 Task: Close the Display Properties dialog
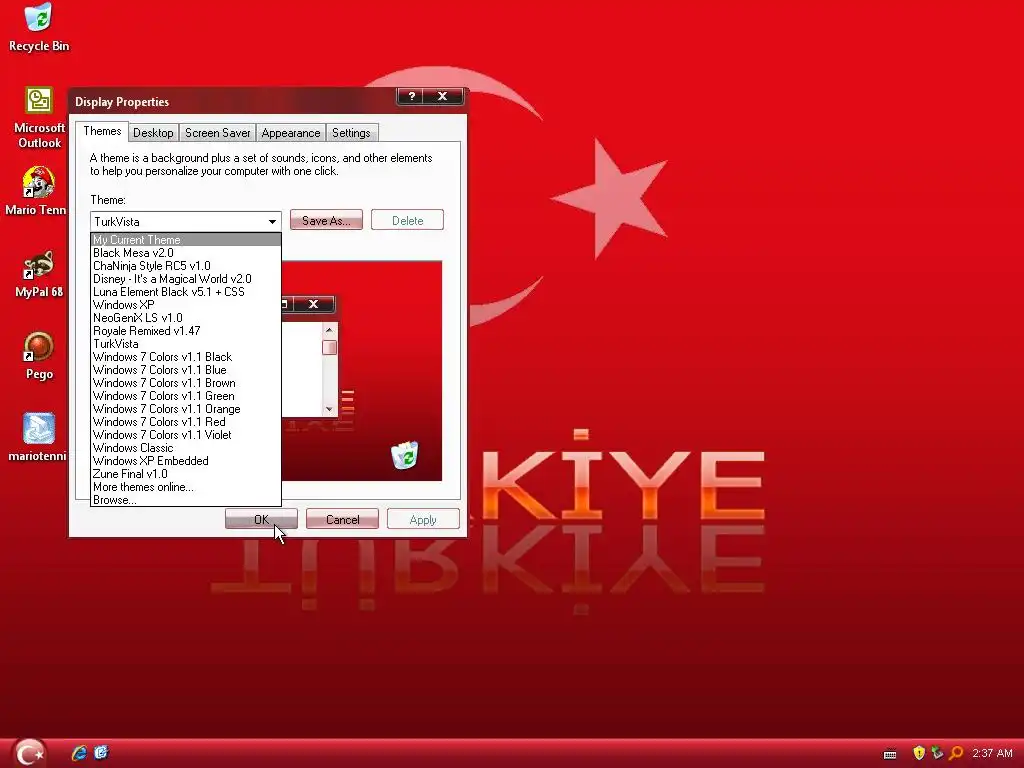point(443,96)
